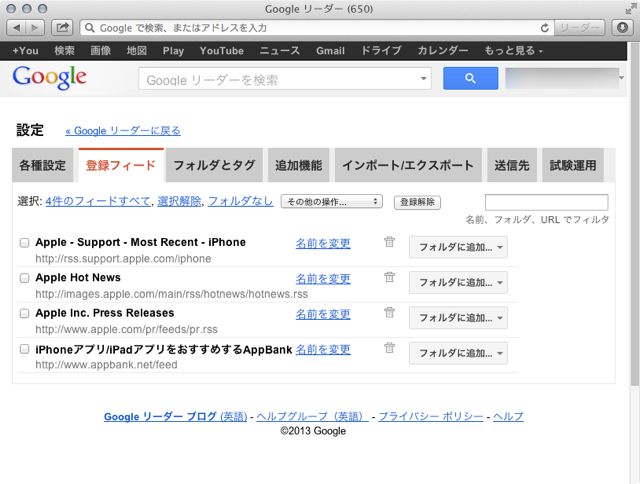Open Google リーダー ブログ (英語) link

point(176,416)
